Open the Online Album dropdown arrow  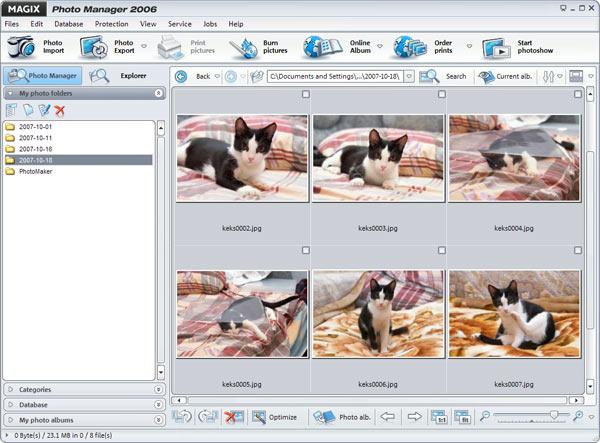[380, 46]
